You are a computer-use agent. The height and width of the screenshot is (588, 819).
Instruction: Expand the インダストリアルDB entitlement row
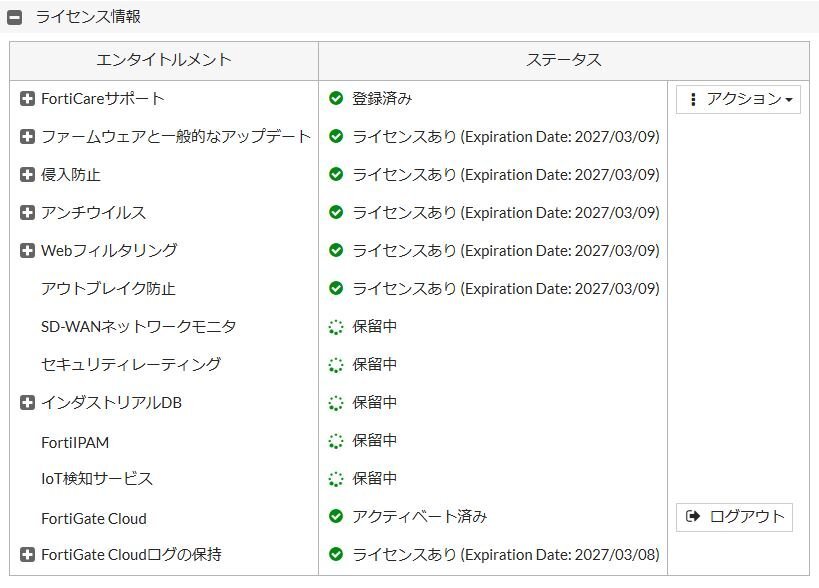[x=27, y=403]
